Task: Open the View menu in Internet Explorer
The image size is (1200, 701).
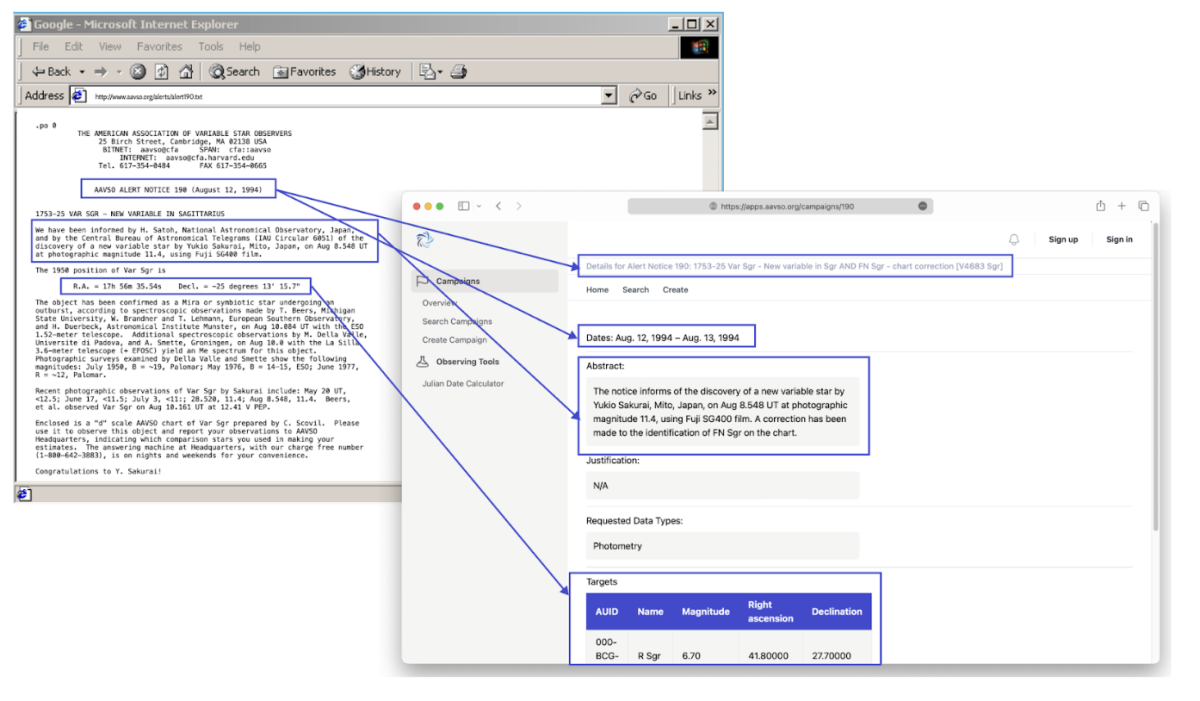Action: tap(110, 46)
